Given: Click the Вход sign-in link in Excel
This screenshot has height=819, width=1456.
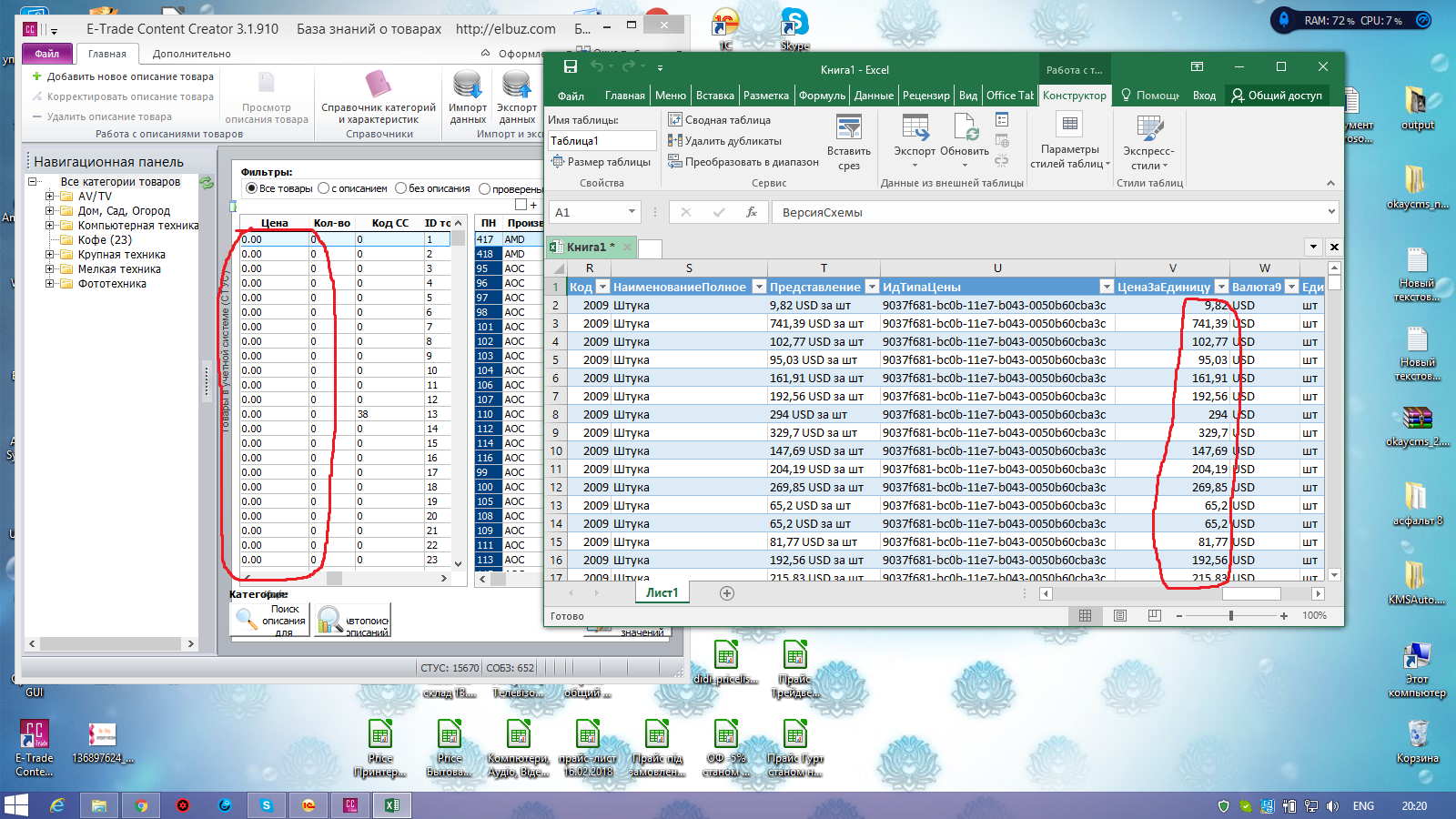Looking at the screenshot, I should (x=1204, y=96).
